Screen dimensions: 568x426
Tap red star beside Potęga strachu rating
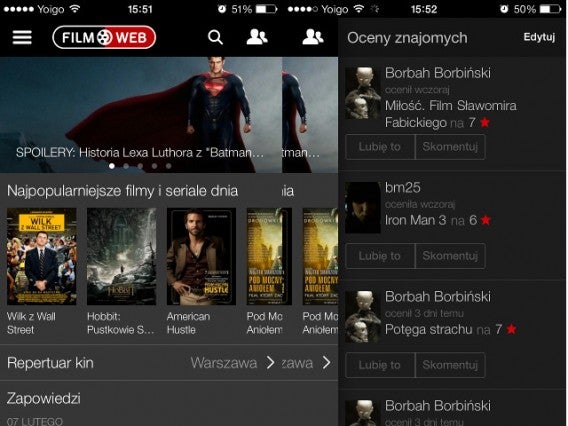point(511,329)
